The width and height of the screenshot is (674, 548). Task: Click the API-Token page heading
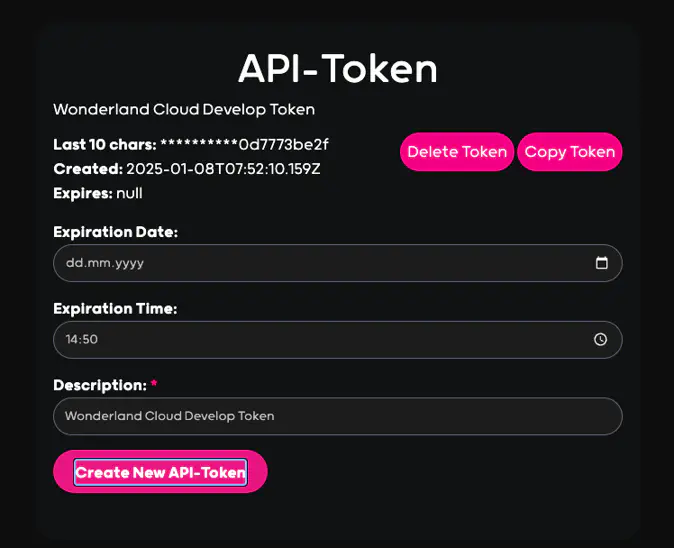tap(337, 69)
